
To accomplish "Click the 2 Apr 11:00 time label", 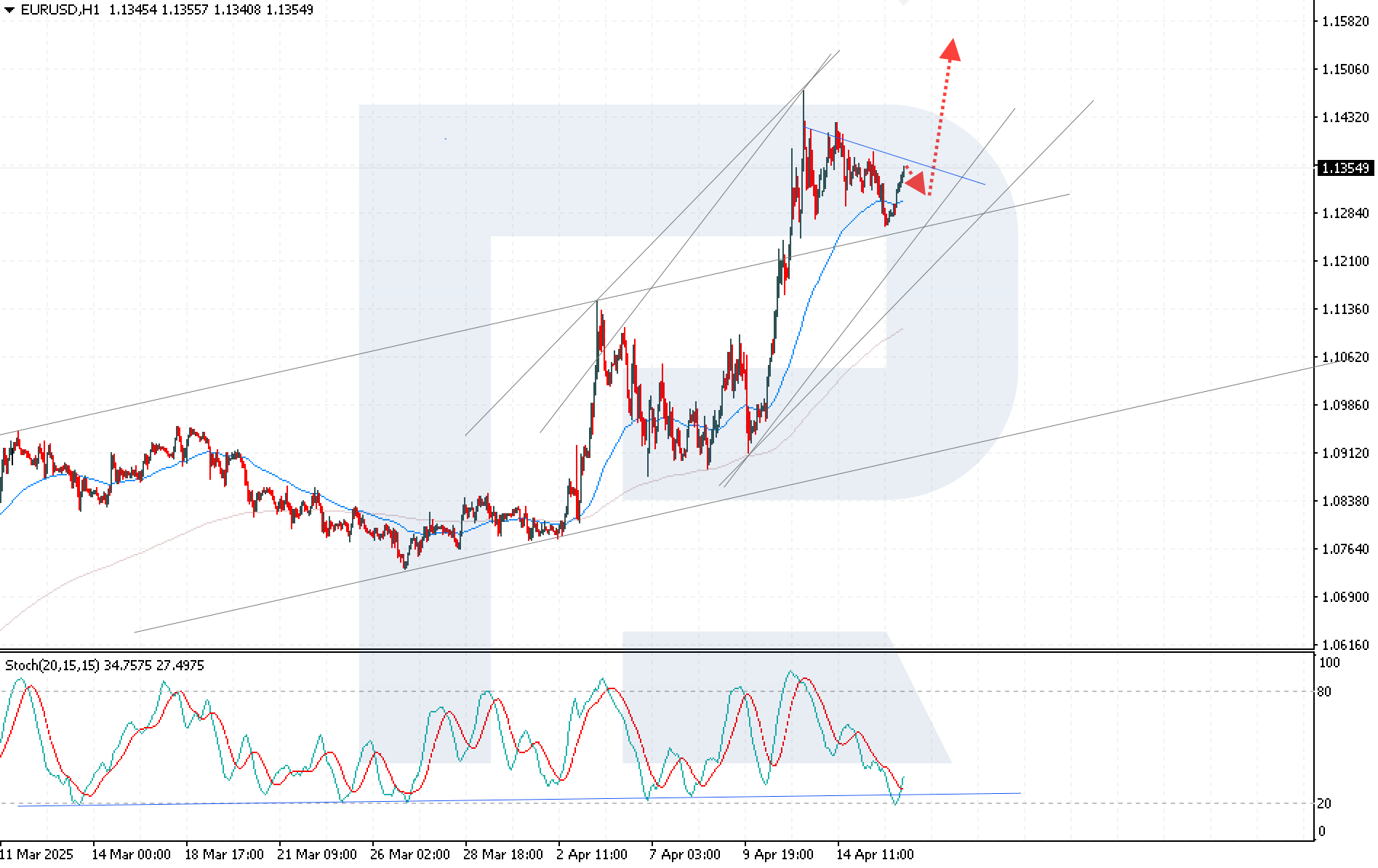I will click(591, 854).
